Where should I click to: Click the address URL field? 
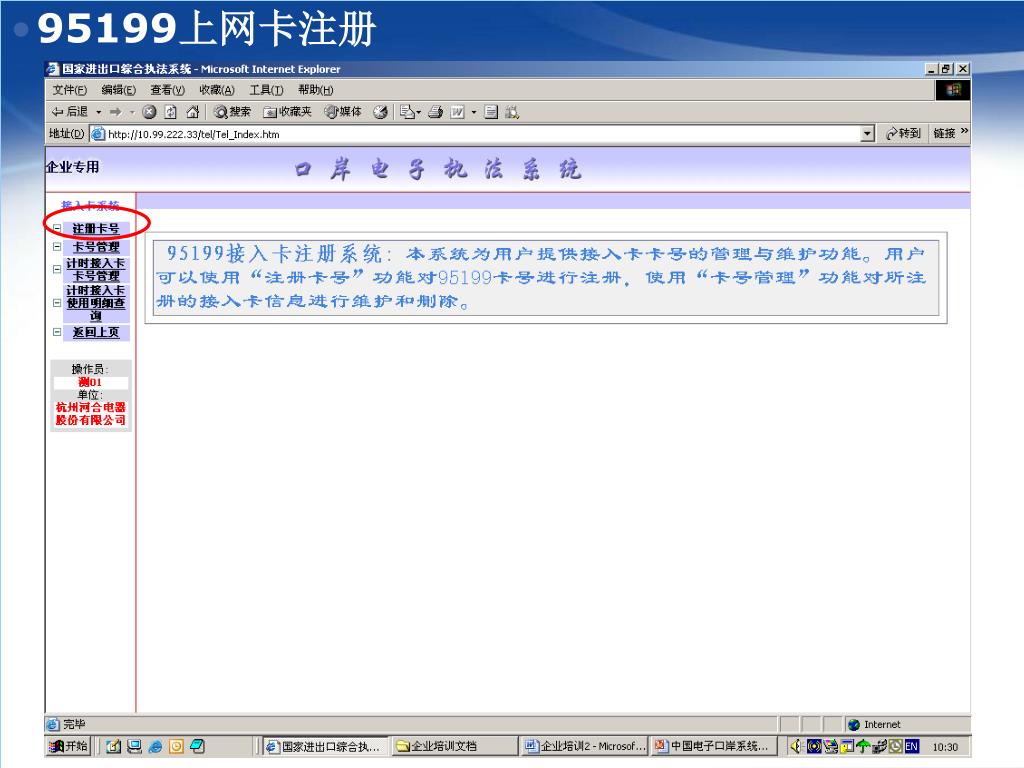click(483, 134)
